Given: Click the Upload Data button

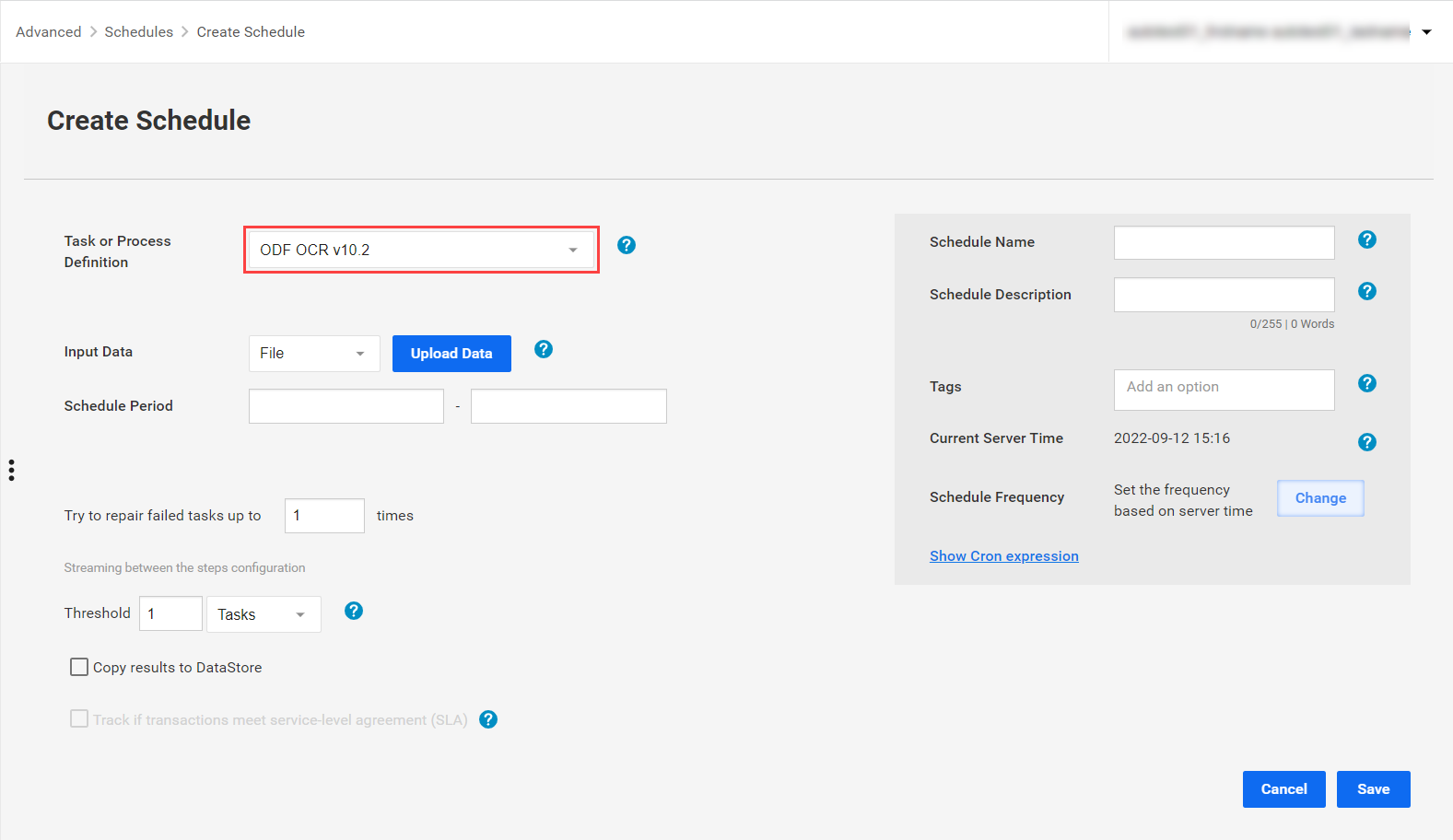Looking at the screenshot, I should click(451, 354).
